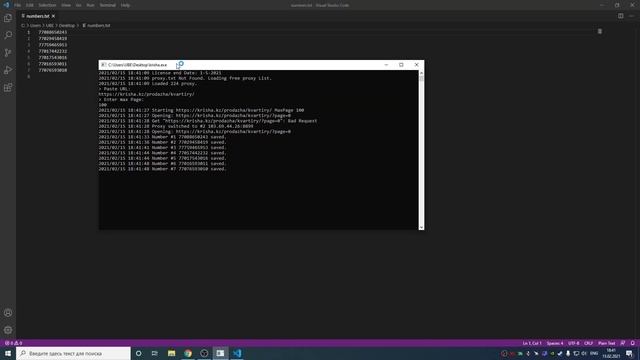Open the Source Control view
Viewport: 640px width, 360px height.
pos(8,53)
